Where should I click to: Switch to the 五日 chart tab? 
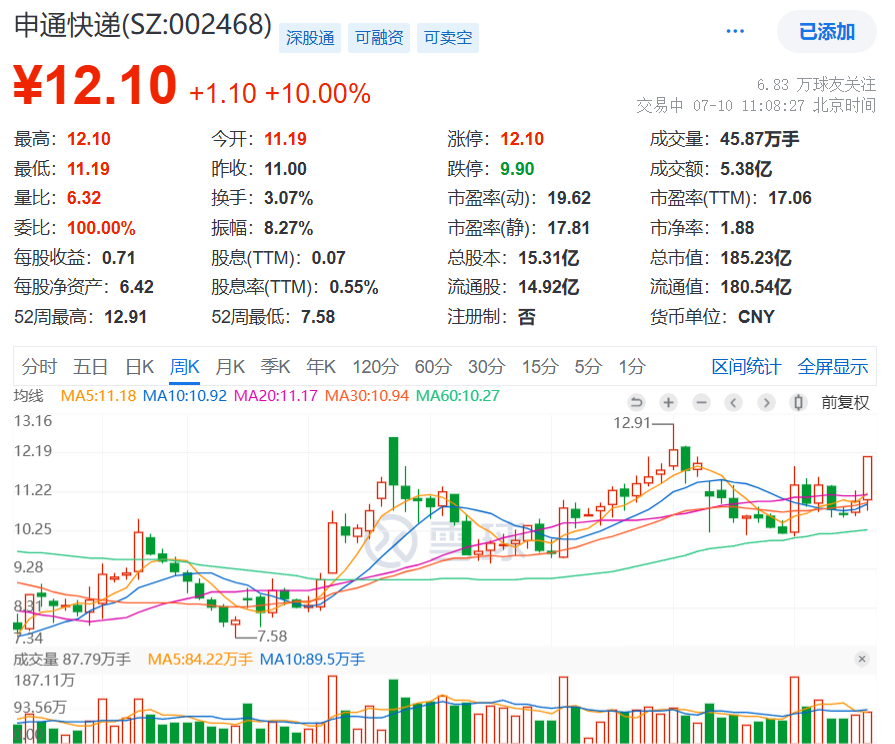pos(90,367)
